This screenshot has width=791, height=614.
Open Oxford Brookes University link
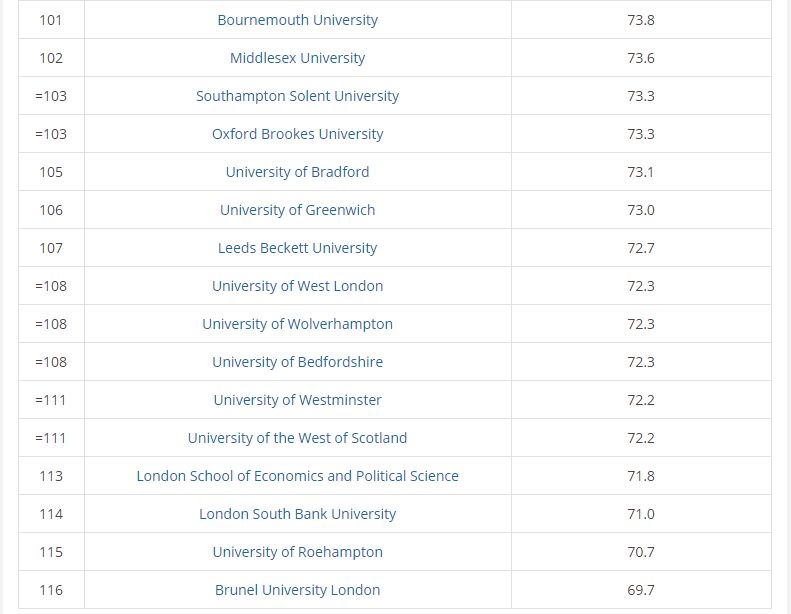coord(297,134)
